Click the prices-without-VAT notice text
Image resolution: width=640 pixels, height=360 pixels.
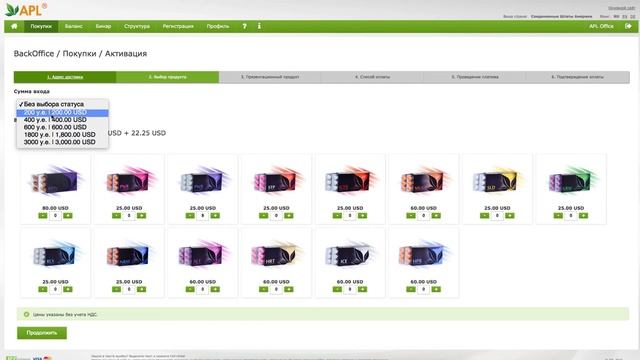[65, 315]
